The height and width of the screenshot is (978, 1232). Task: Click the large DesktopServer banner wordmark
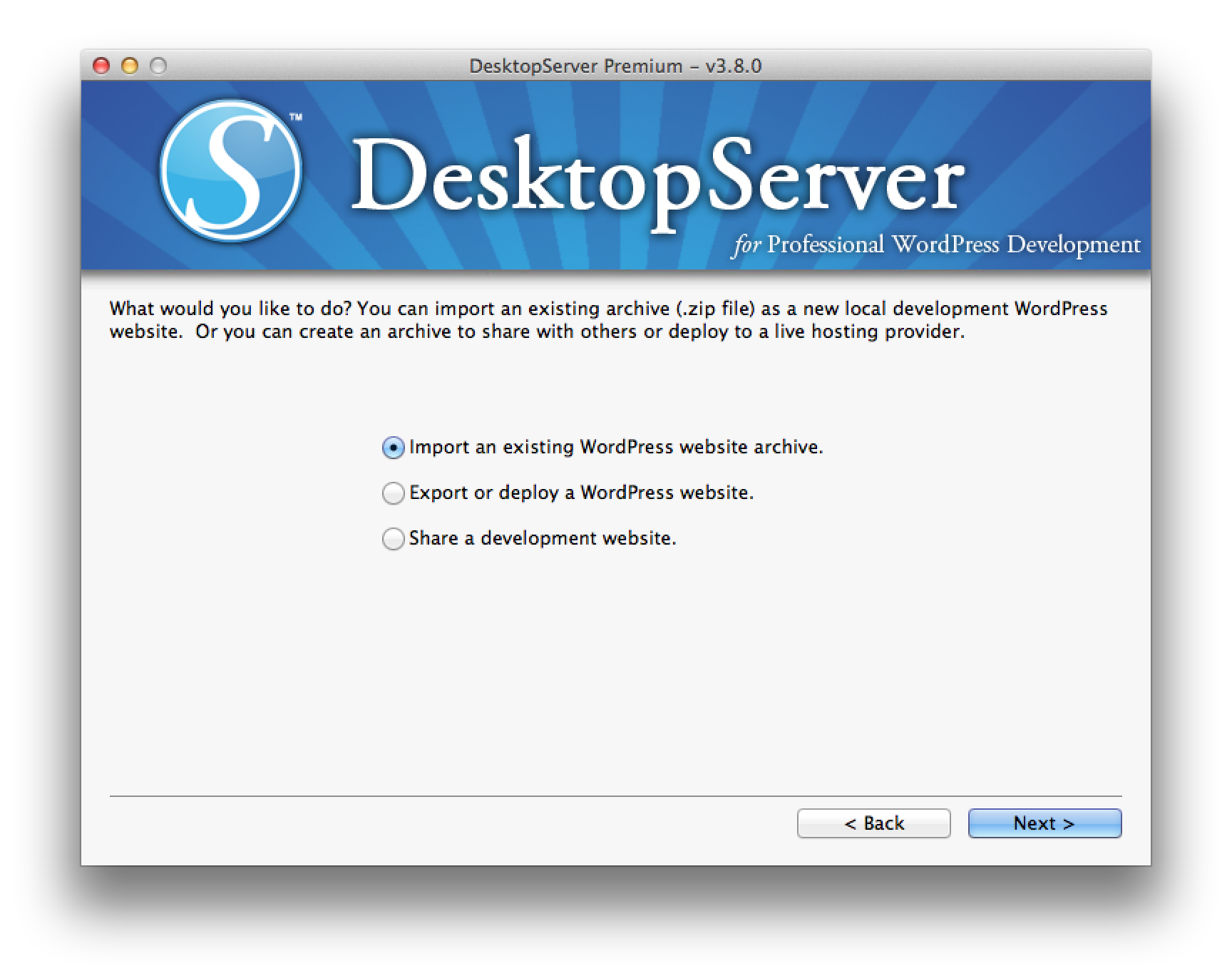click(x=657, y=184)
